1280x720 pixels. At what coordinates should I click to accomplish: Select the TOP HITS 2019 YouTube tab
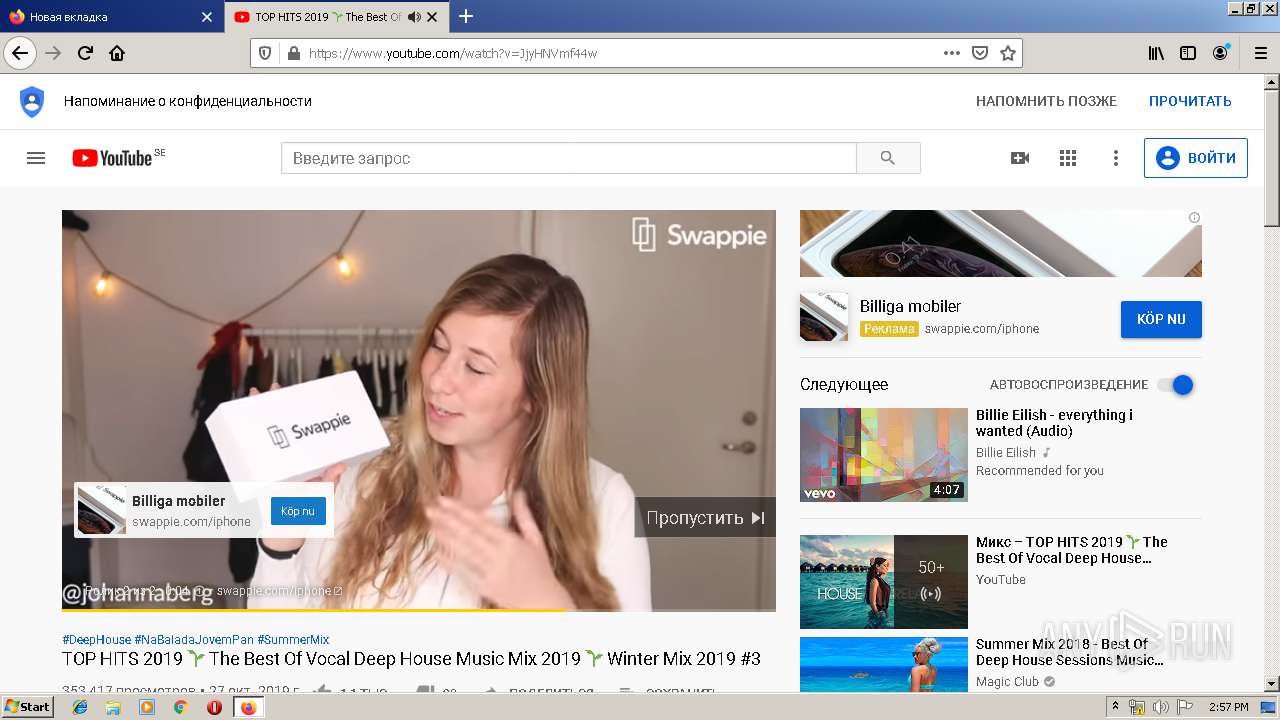click(337, 17)
